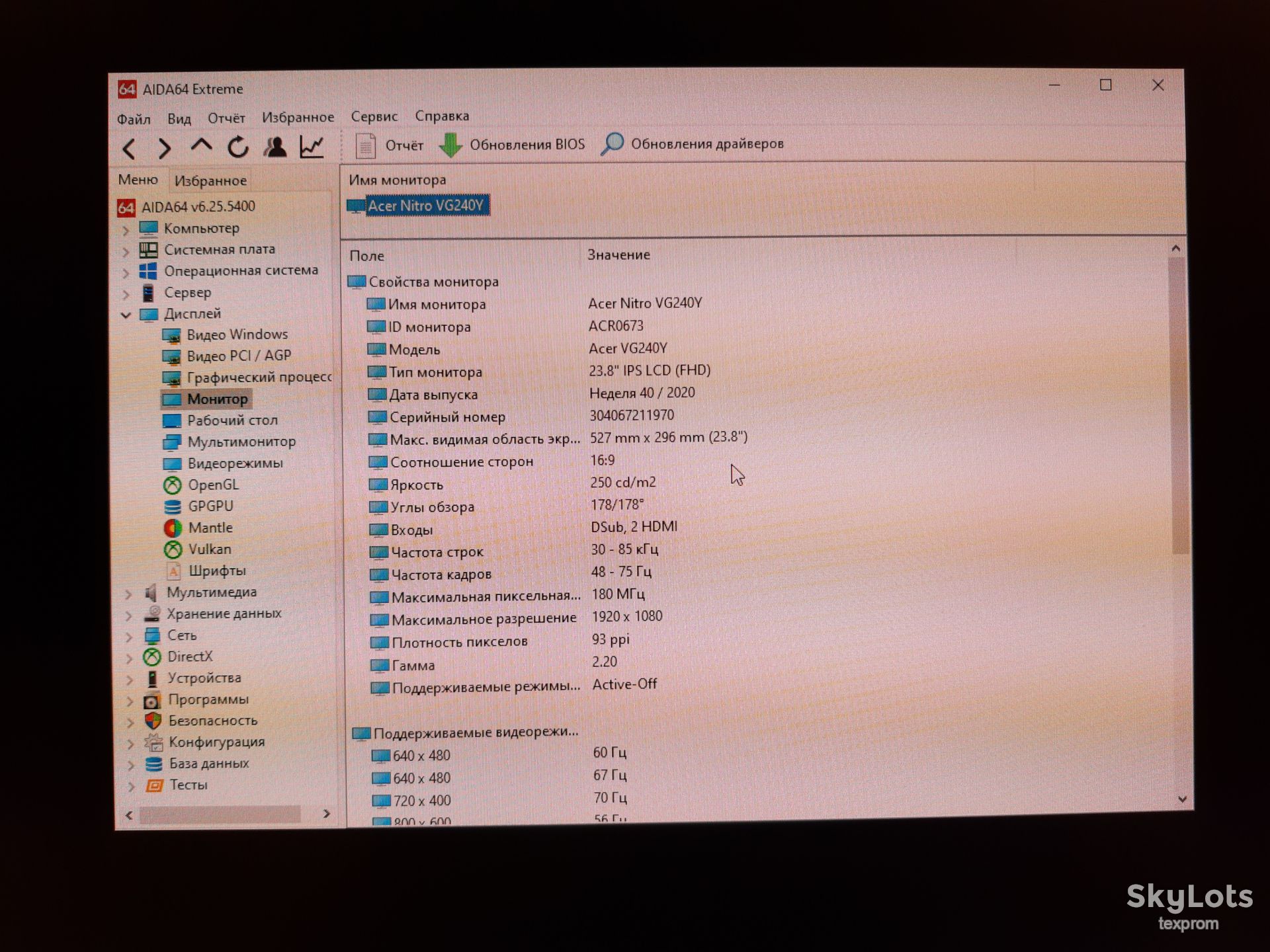Expand the Хранение данных node
1270x952 pixels.
tap(129, 615)
